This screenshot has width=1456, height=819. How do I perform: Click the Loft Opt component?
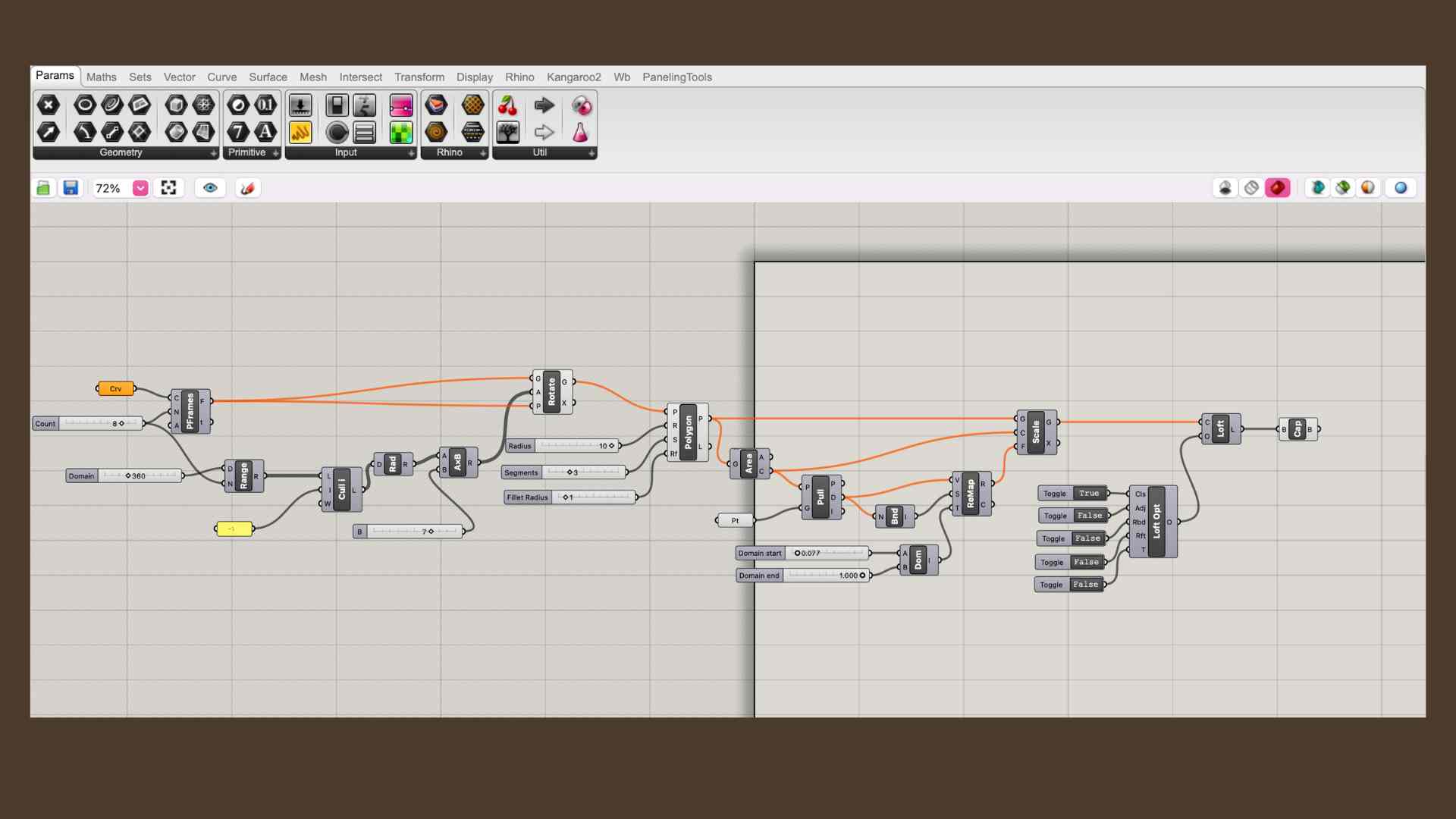tap(1156, 522)
